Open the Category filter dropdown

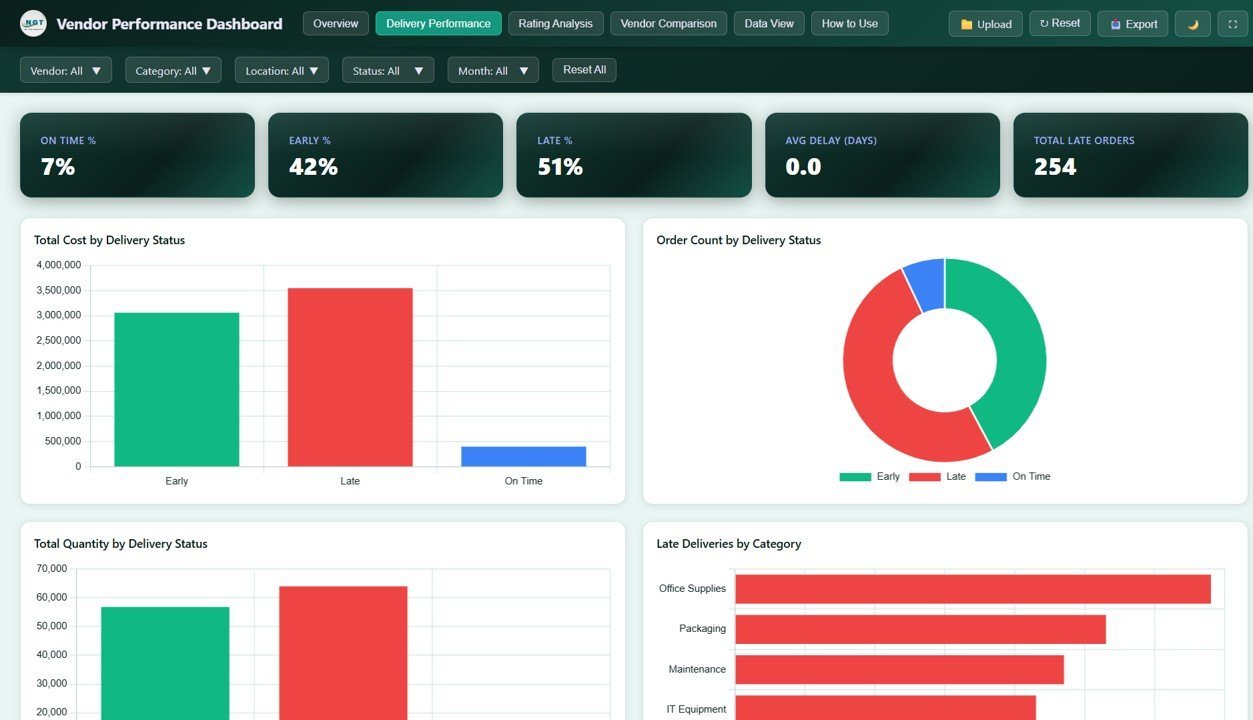tap(172, 70)
